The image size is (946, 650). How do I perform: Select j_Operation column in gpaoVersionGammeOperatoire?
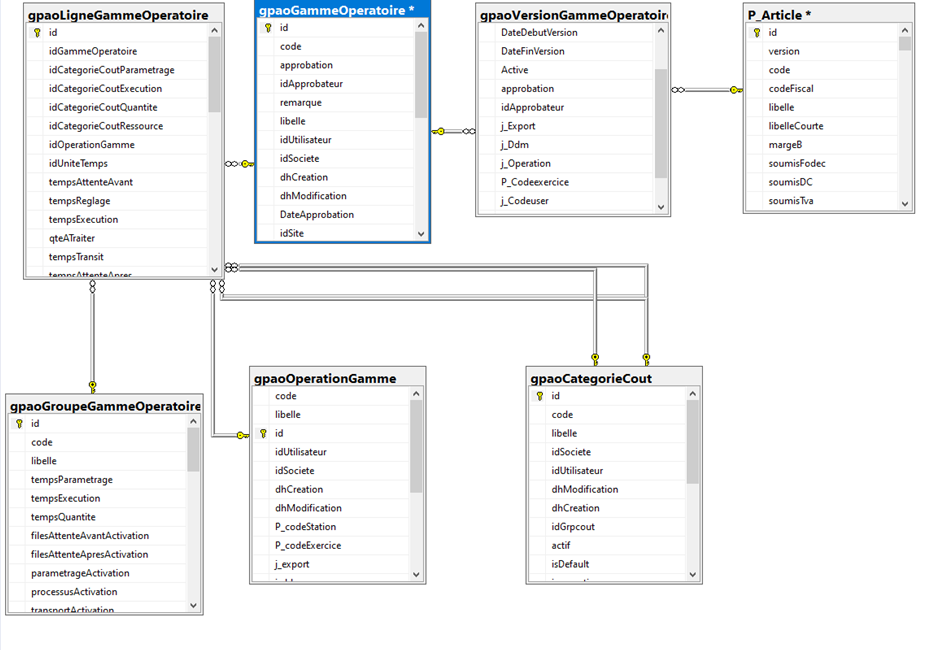tap(525, 163)
